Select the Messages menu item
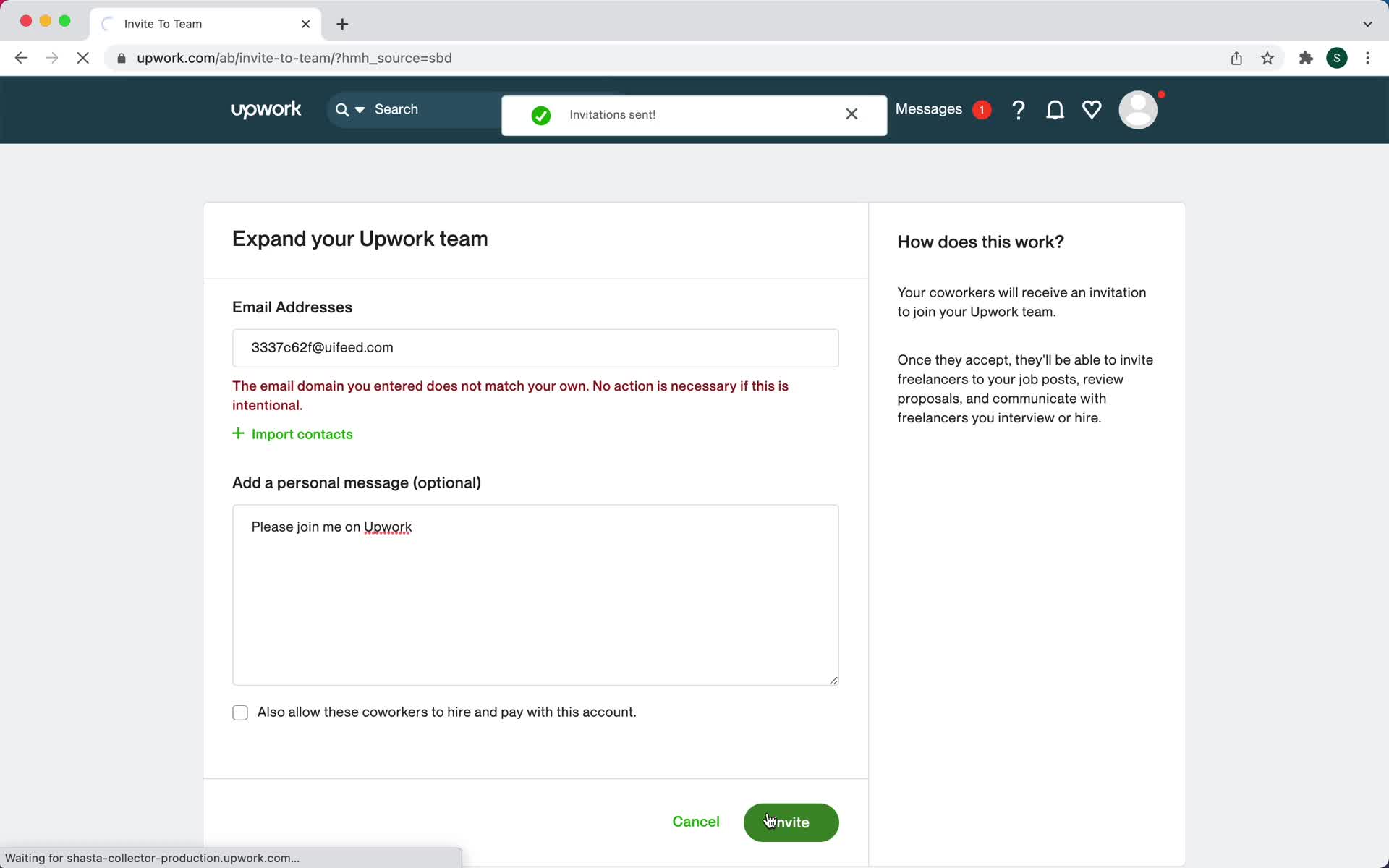 tap(929, 109)
